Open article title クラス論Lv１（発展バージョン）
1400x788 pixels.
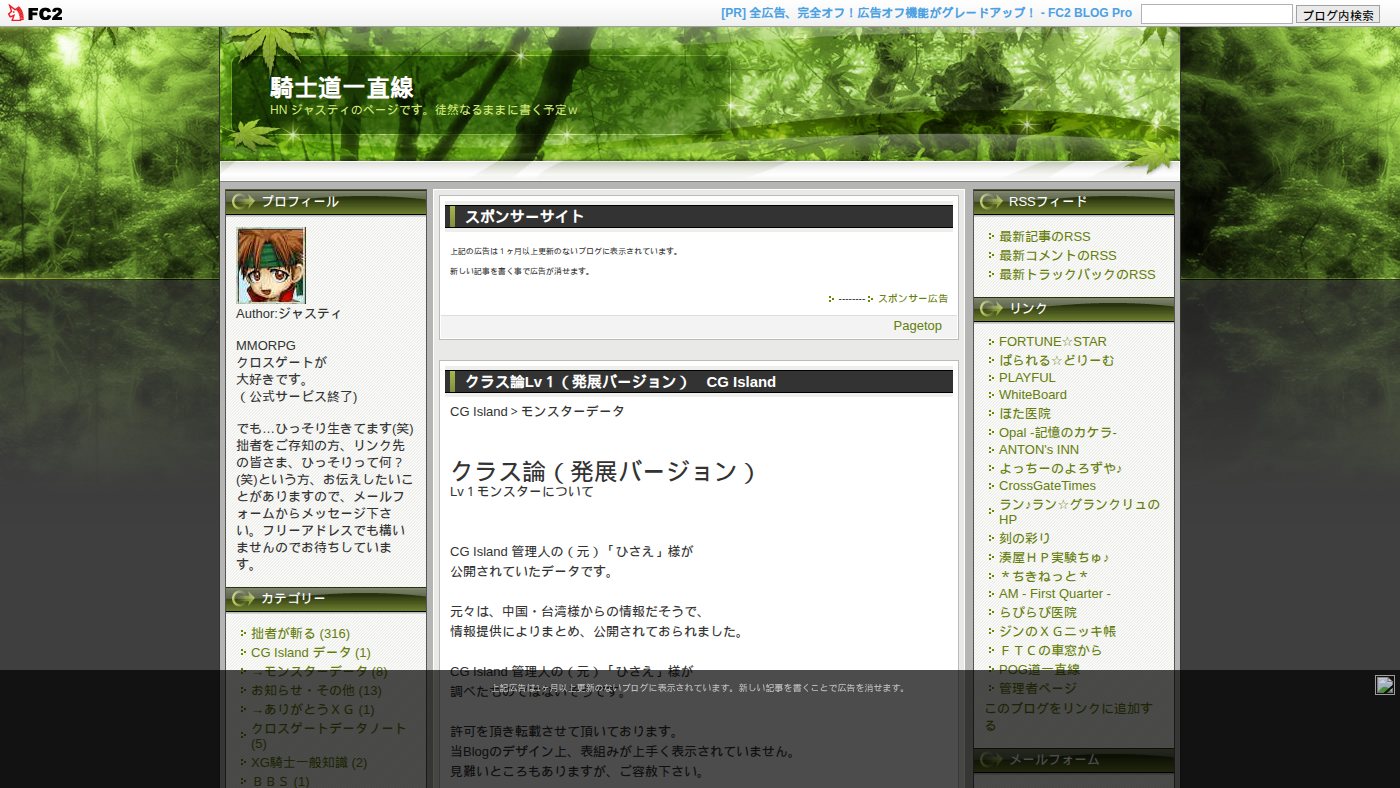(577, 382)
